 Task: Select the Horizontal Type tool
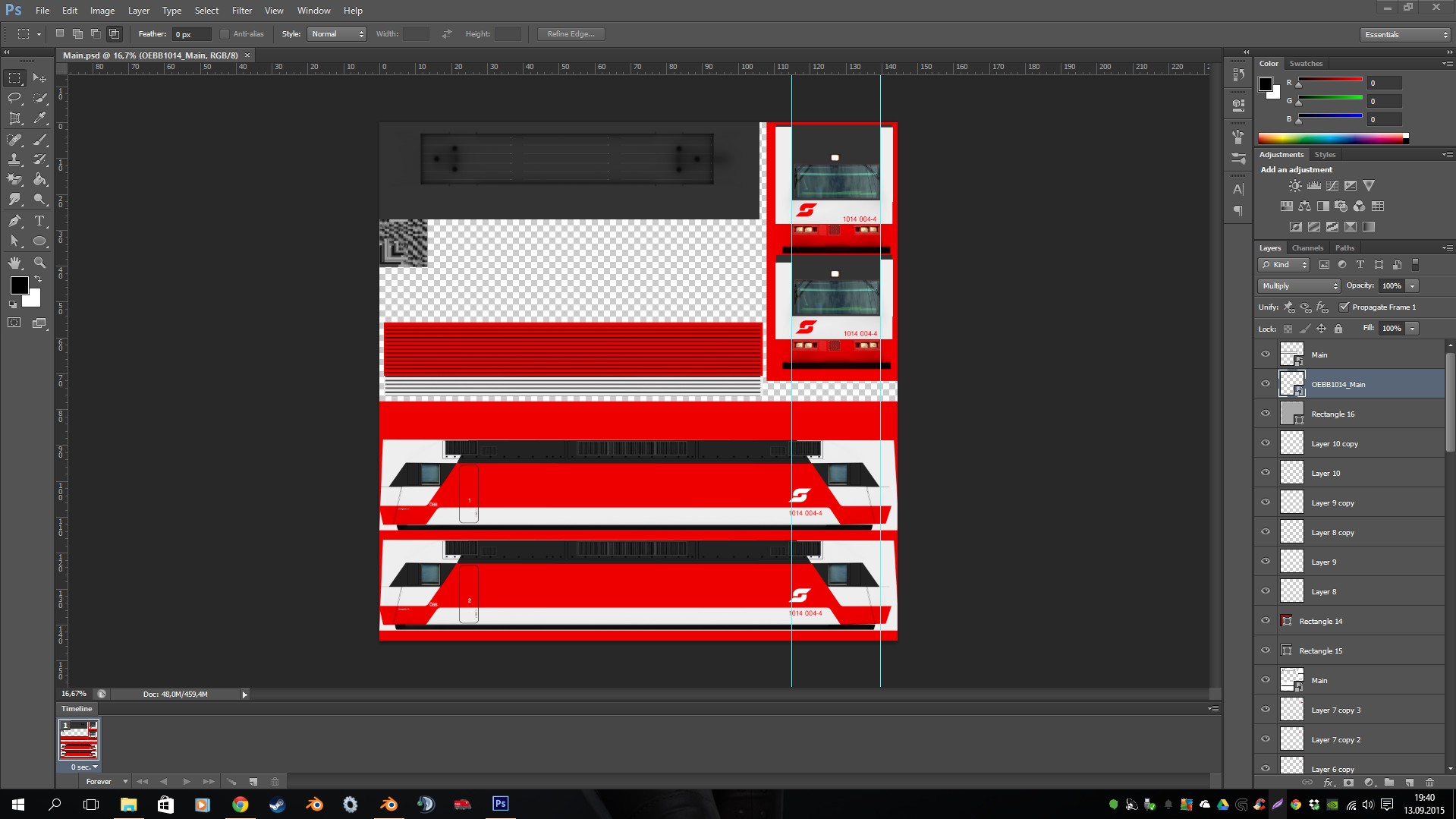(39, 221)
